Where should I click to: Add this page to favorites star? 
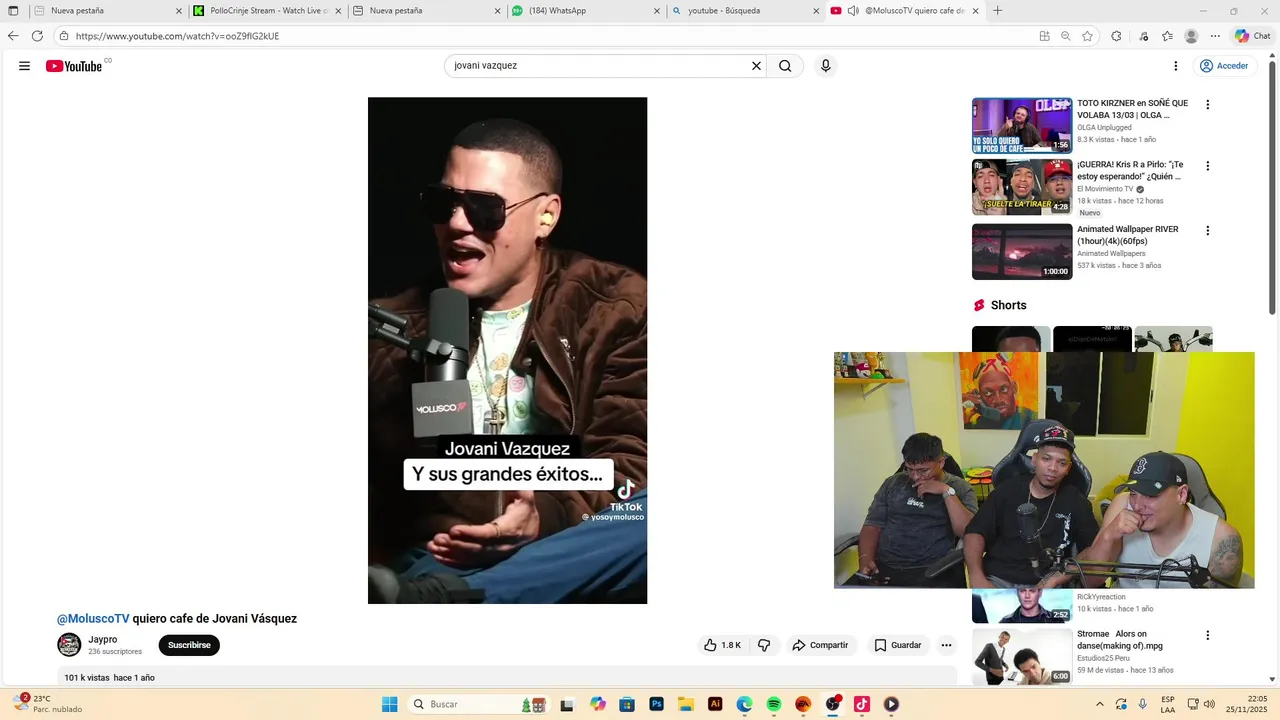pyautogui.click(x=1087, y=36)
